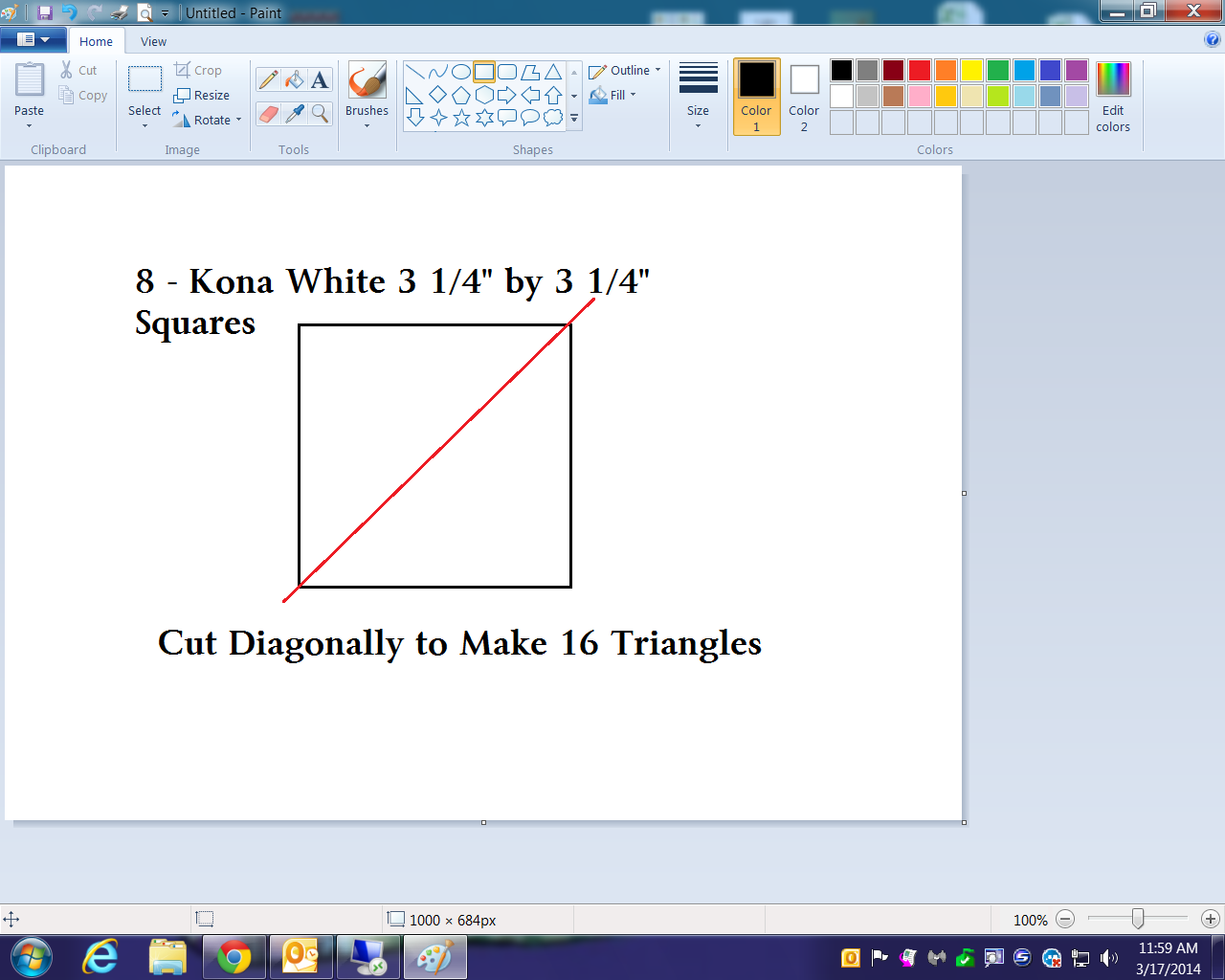Select the Fill with color tool

coord(295,78)
